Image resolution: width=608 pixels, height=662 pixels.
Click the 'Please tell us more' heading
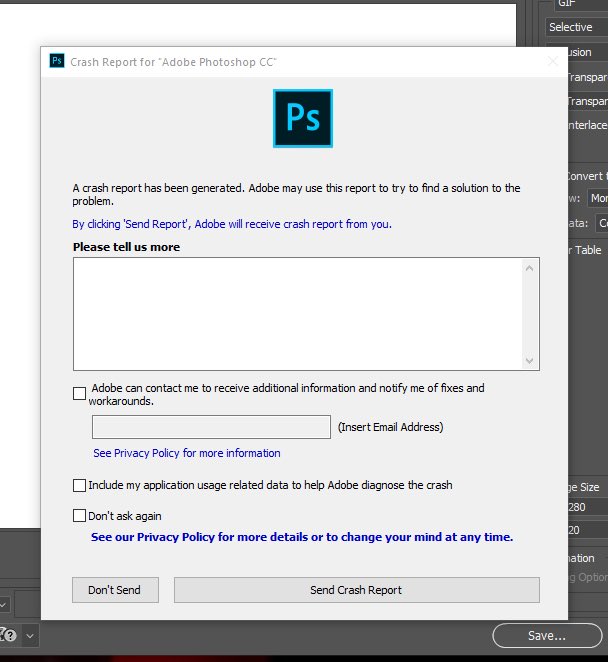126,247
